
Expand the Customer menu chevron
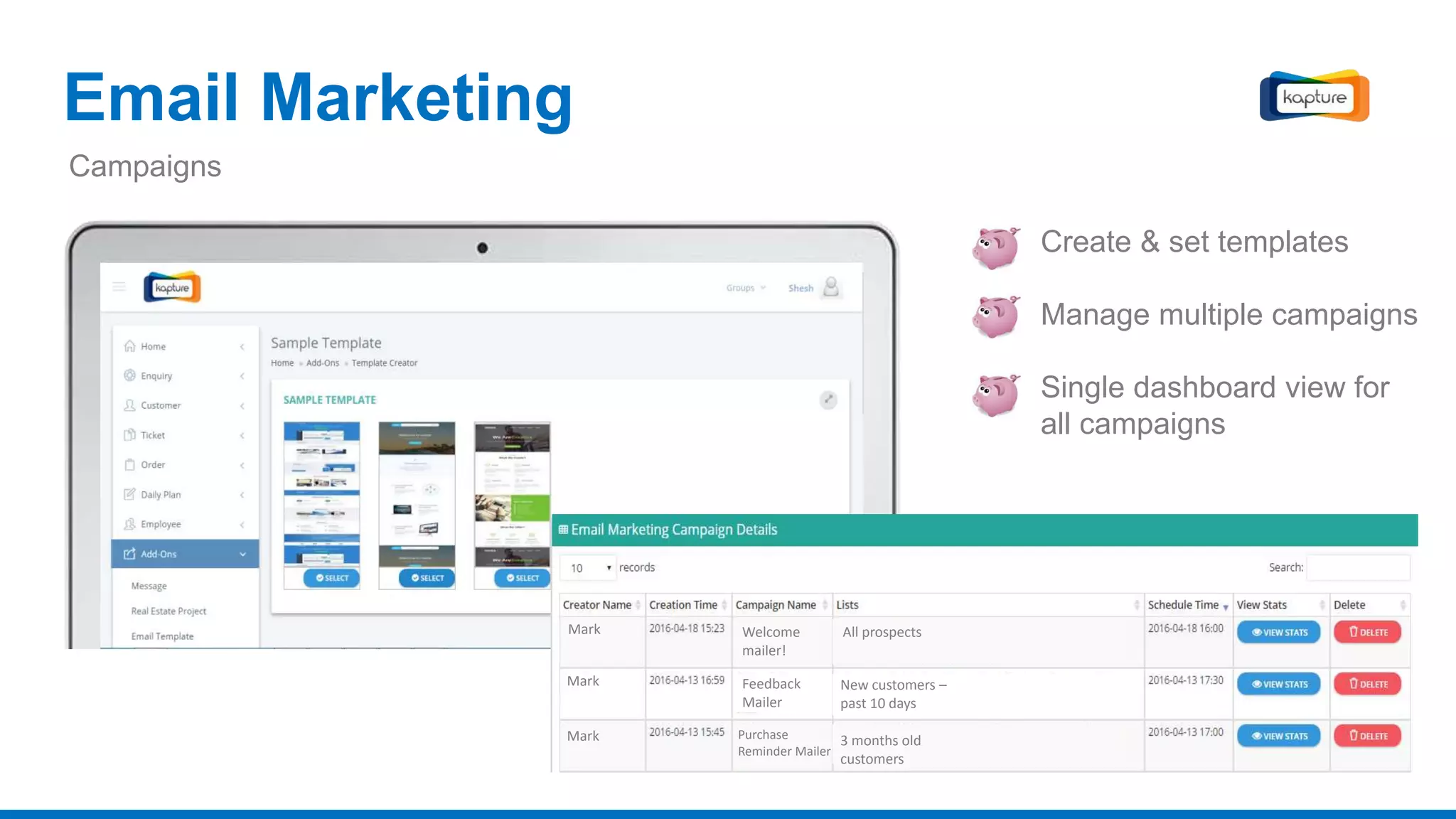coord(242,406)
